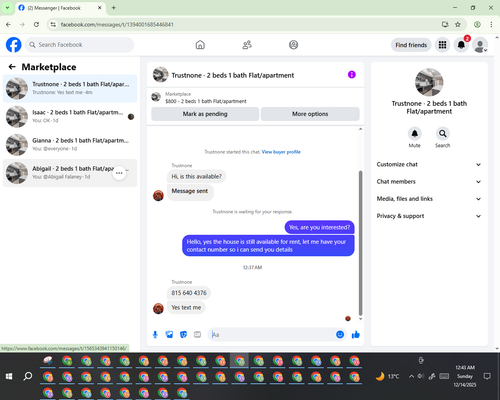
Task: Bookmark this page with the star icon
Action: [458, 24]
